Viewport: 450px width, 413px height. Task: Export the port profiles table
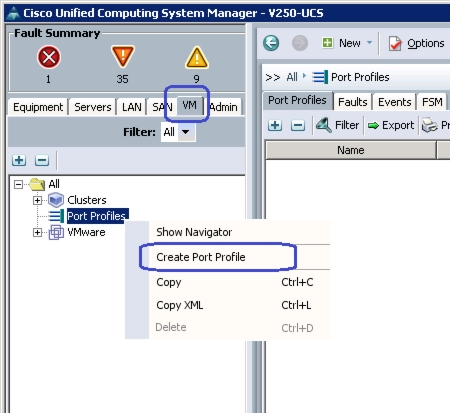pos(391,125)
